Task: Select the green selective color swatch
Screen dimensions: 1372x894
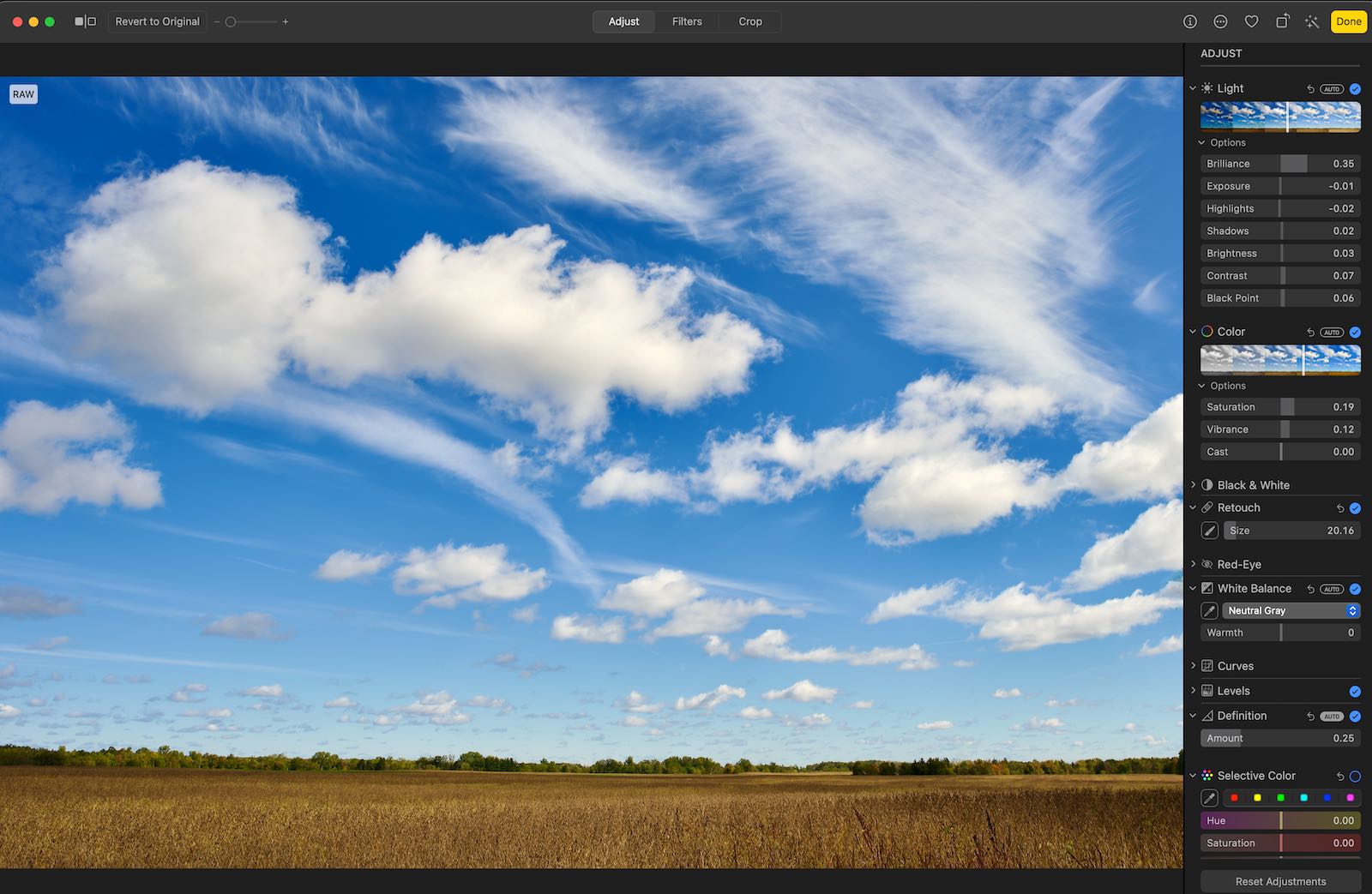Action: (x=1280, y=798)
